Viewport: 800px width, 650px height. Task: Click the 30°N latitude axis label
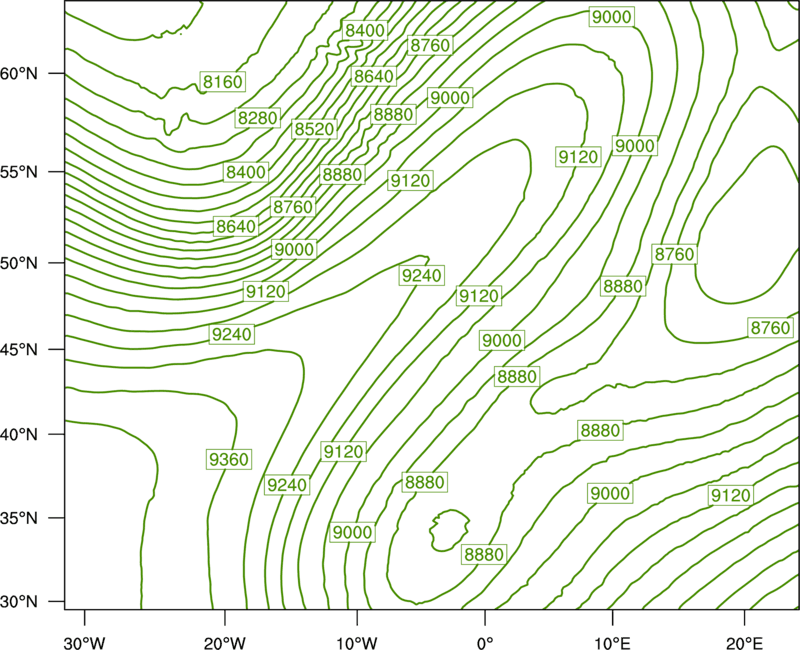click(x=19, y=602)
